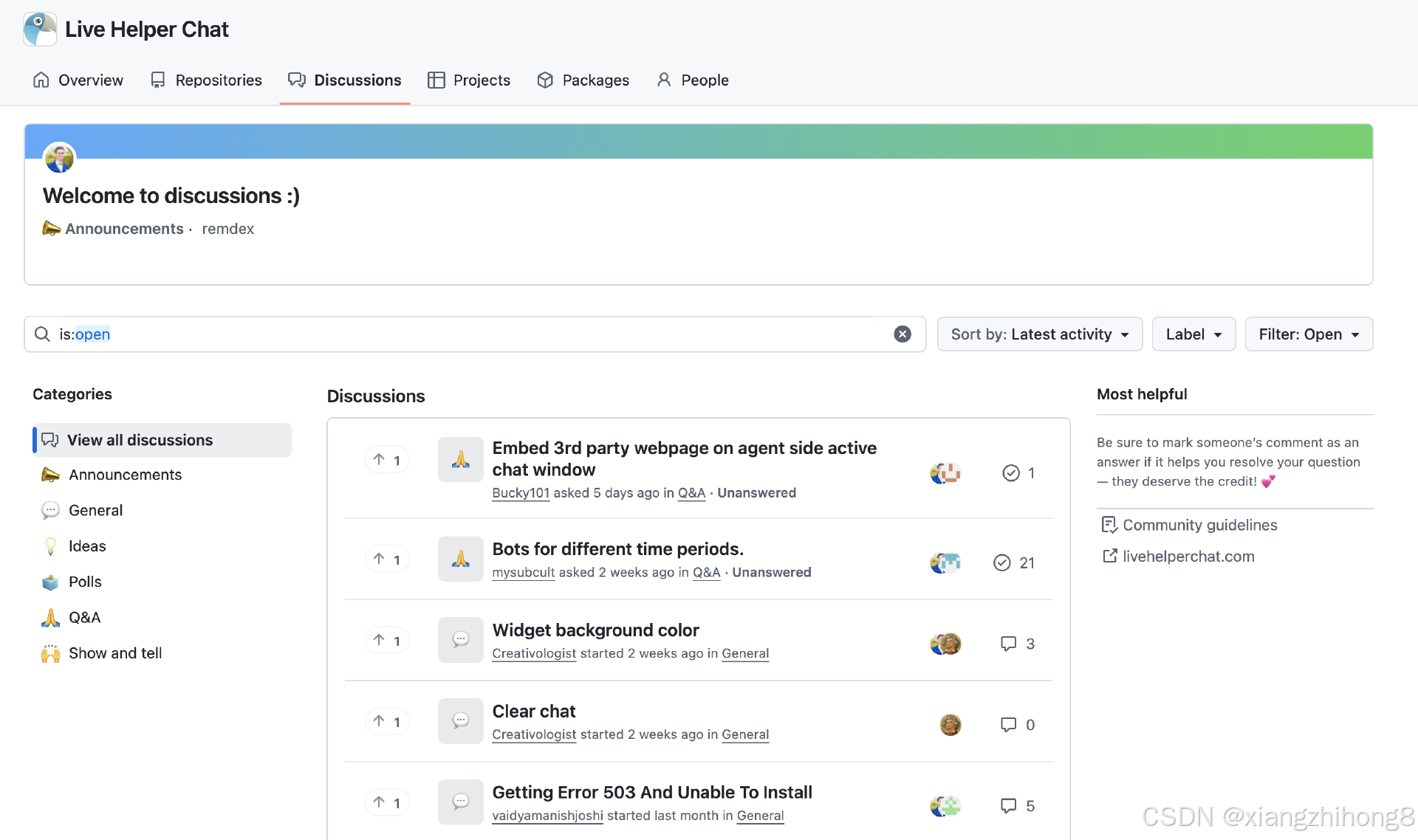
Task: Click participant avatars on 'Embed 3rd party' row
Action: 945,473
